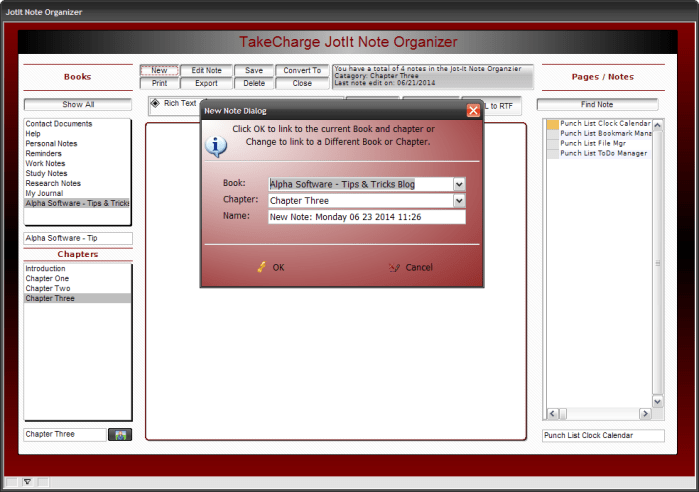Click the Print button
This screenshot has height=492, width=699.
159,83
